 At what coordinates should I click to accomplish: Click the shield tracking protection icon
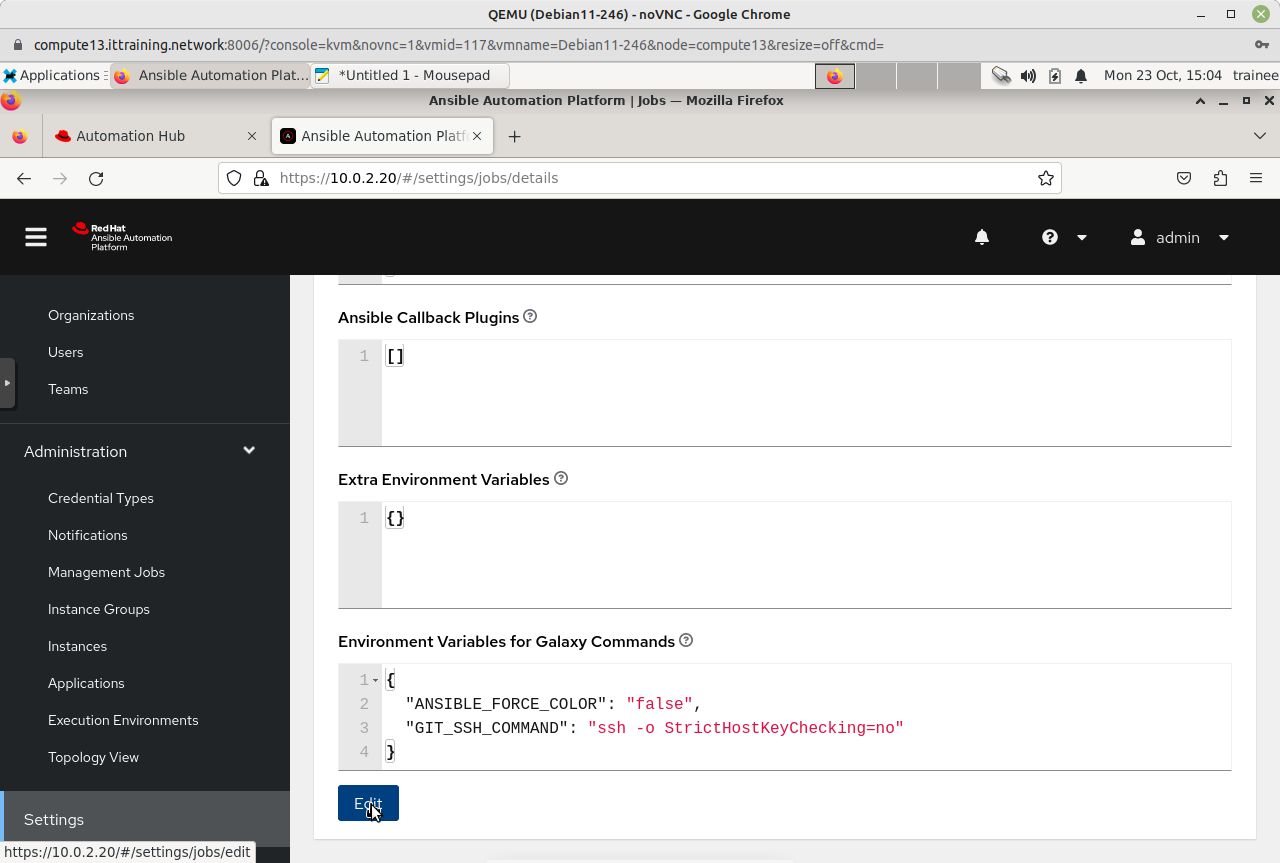234,178
